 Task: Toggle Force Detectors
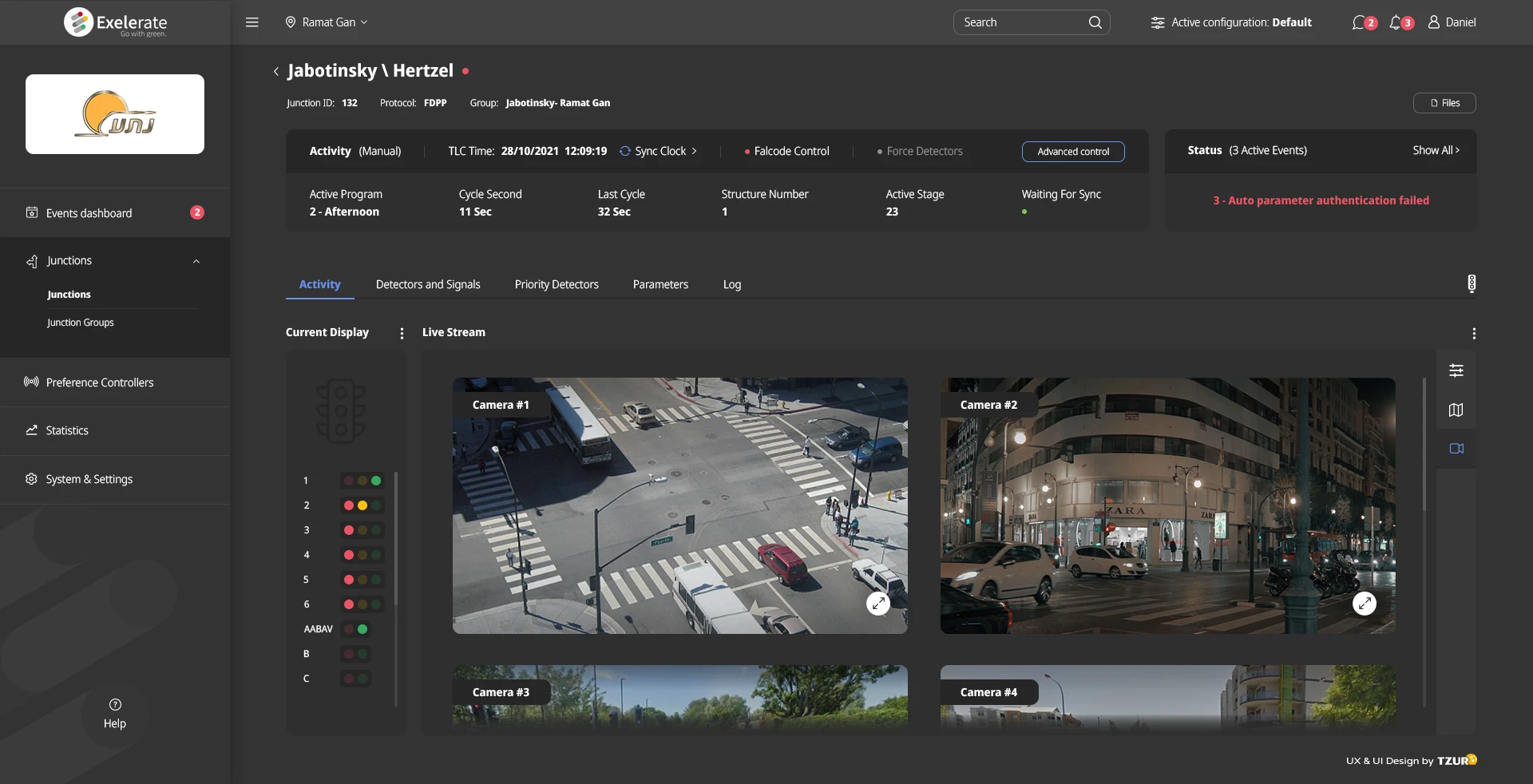pyautogui.click(x=920, y=151)
